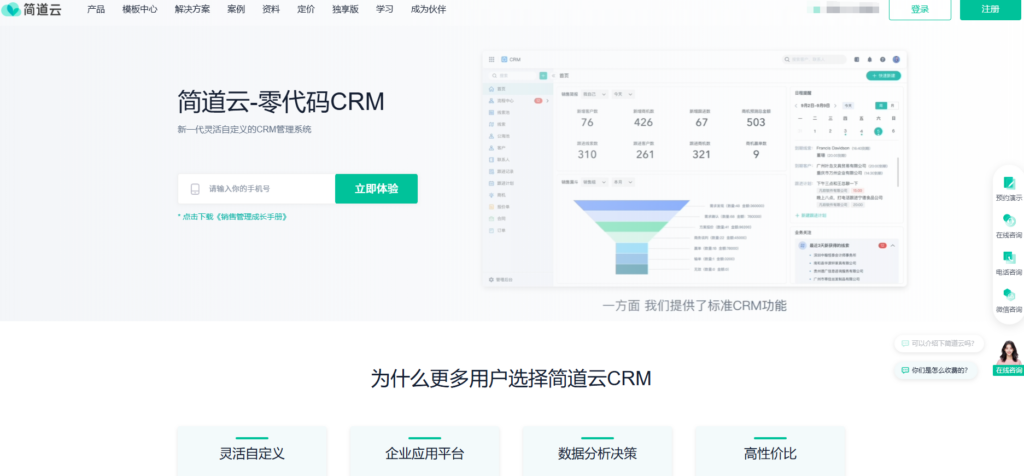The height and width of the screenshot is (476, 1024).
Task: Open the 产品 menu
Action: tap(96, 9)
